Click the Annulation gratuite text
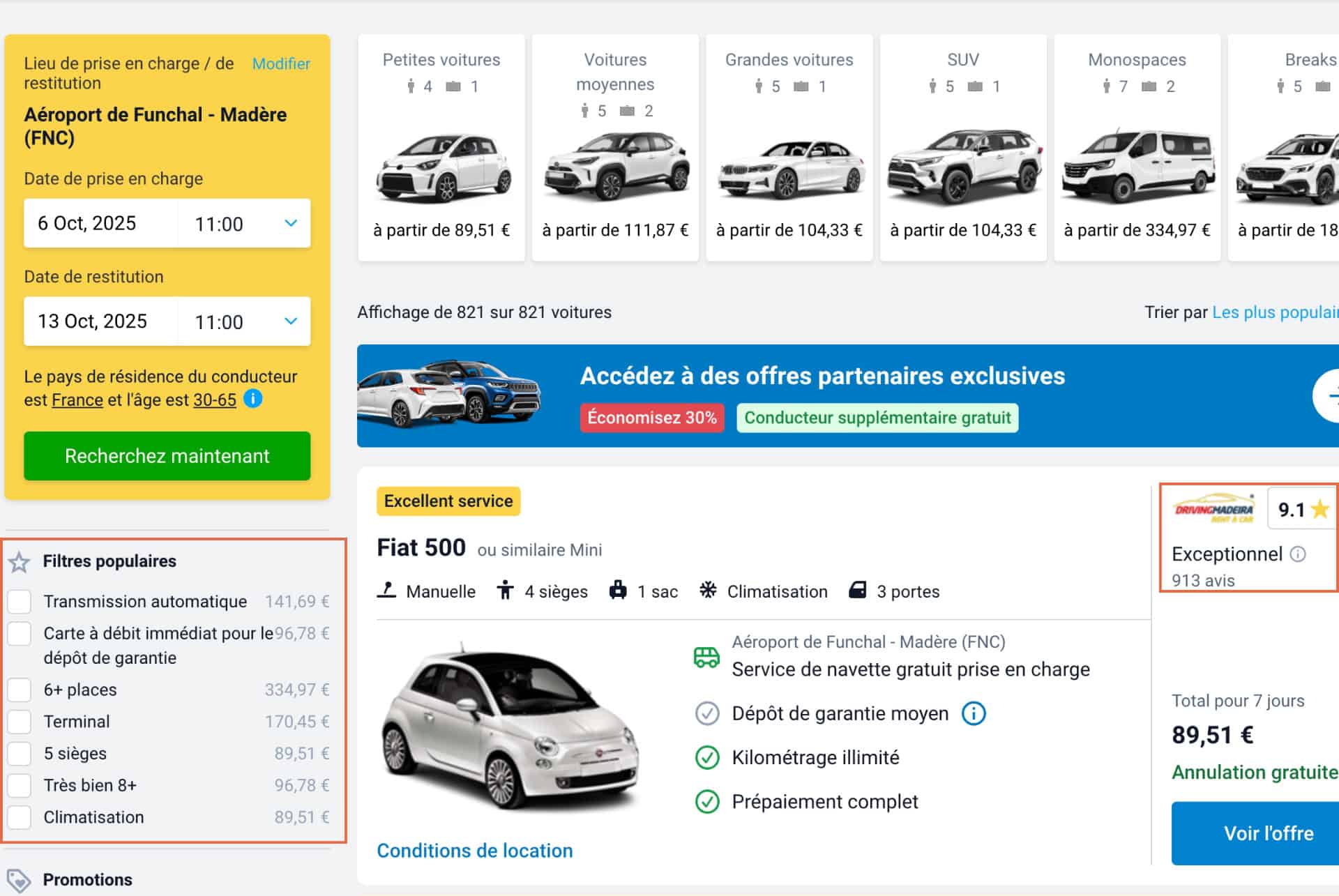1339x896 pixels. click(x=1255, y=773)
